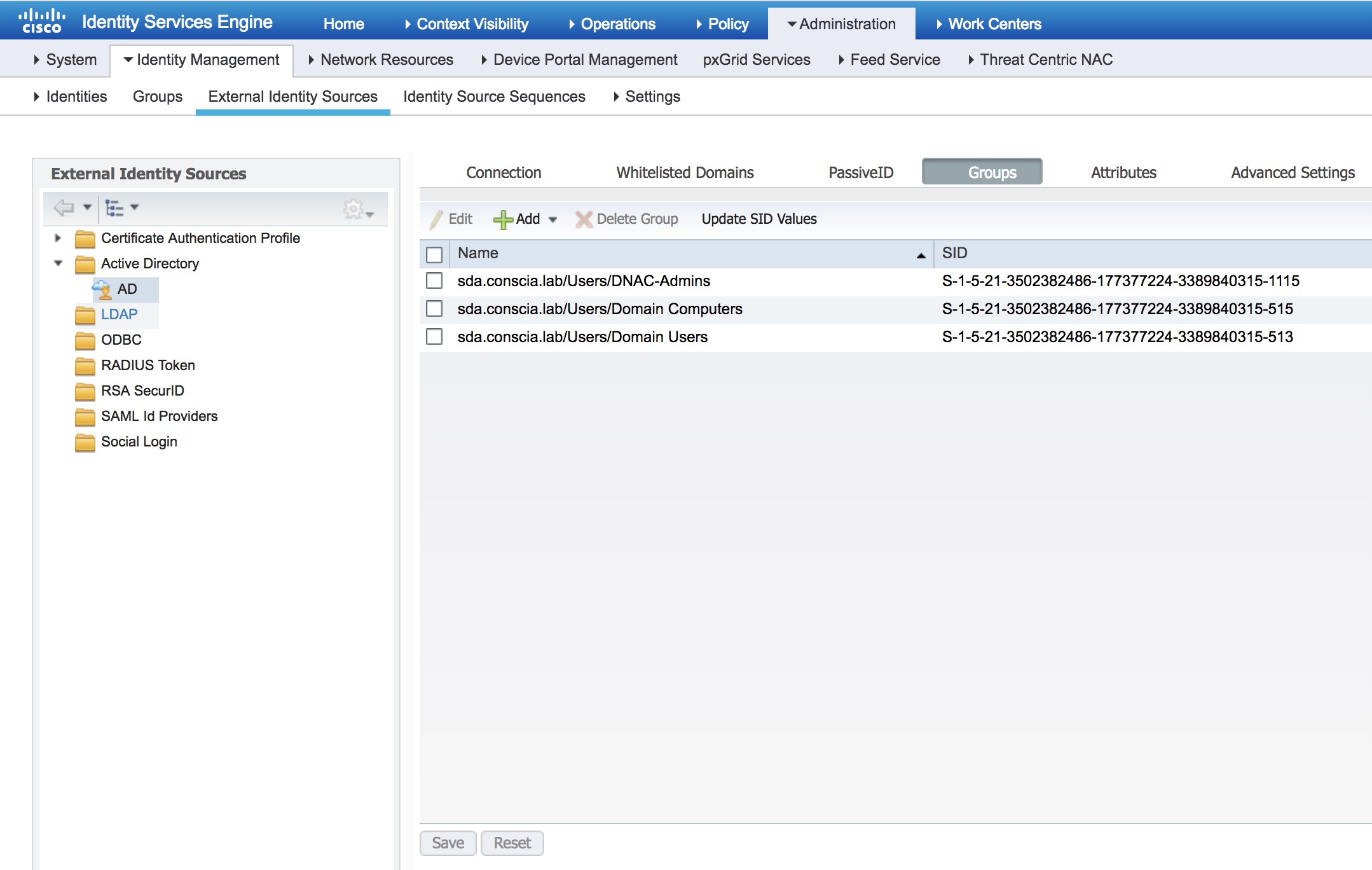Open the Administration menu
This screenshot has width=1372, height=870.
(841, 24)
